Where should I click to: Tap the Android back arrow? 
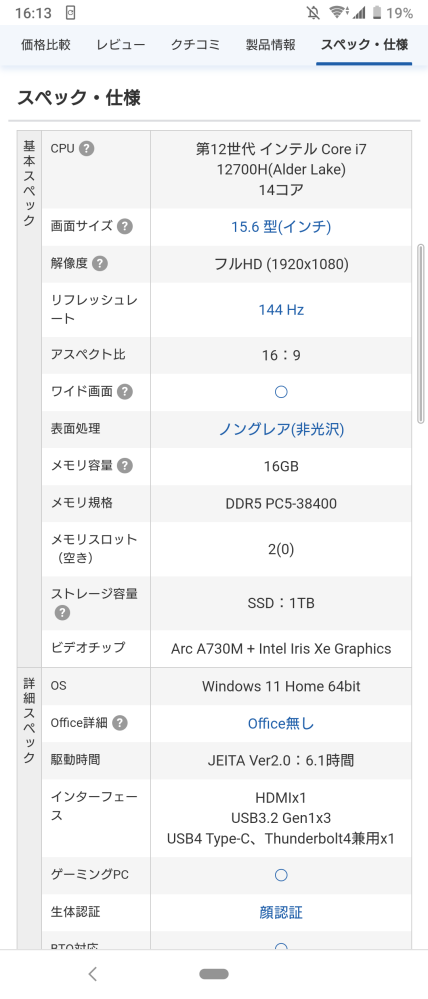pyautogui.click(x=93, y=974)
